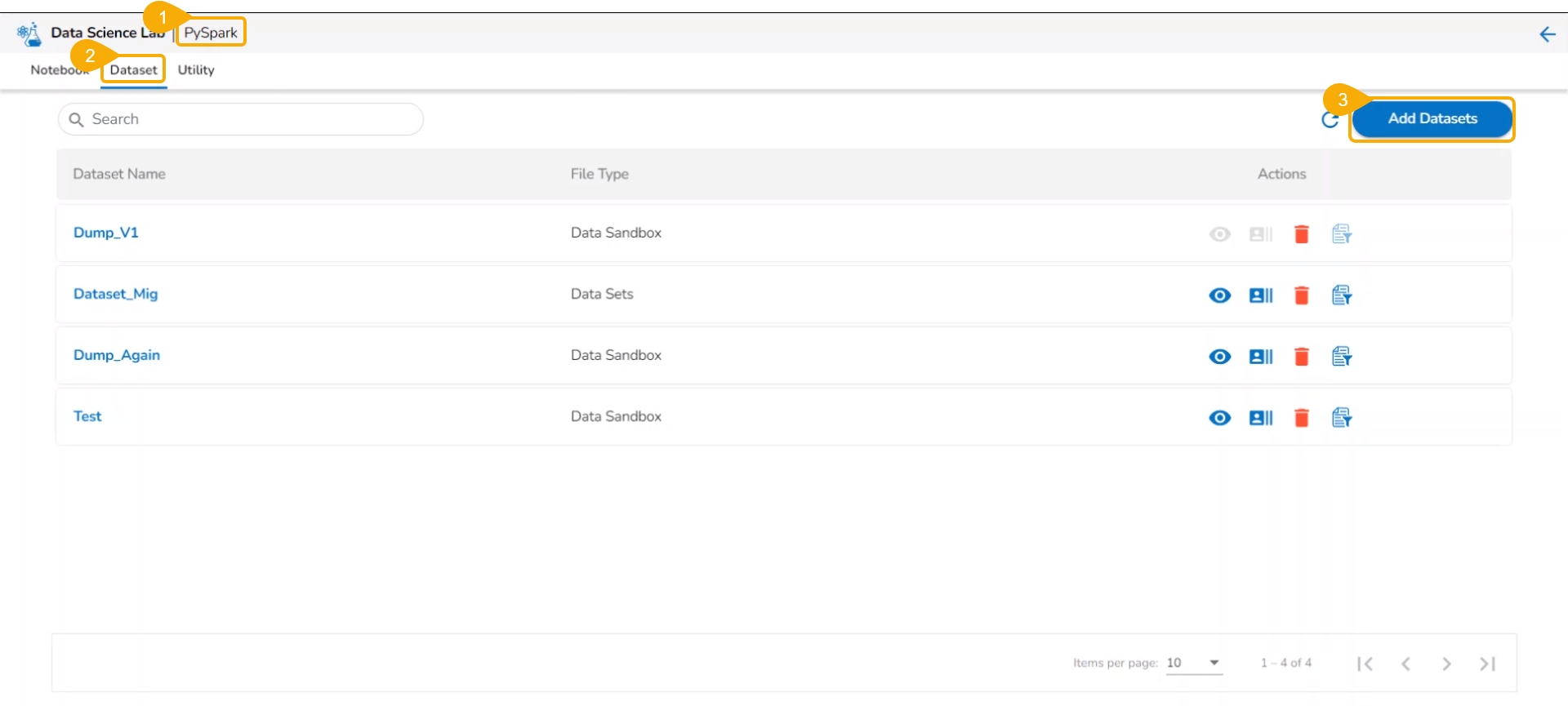
Task: Switch to the Utility tab
Action: click(196, 70)
